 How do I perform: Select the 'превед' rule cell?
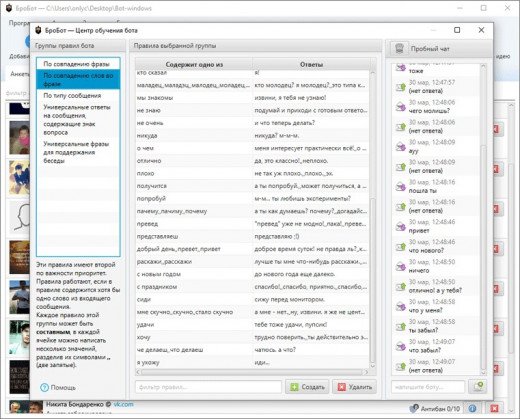(x=194, y=224)
